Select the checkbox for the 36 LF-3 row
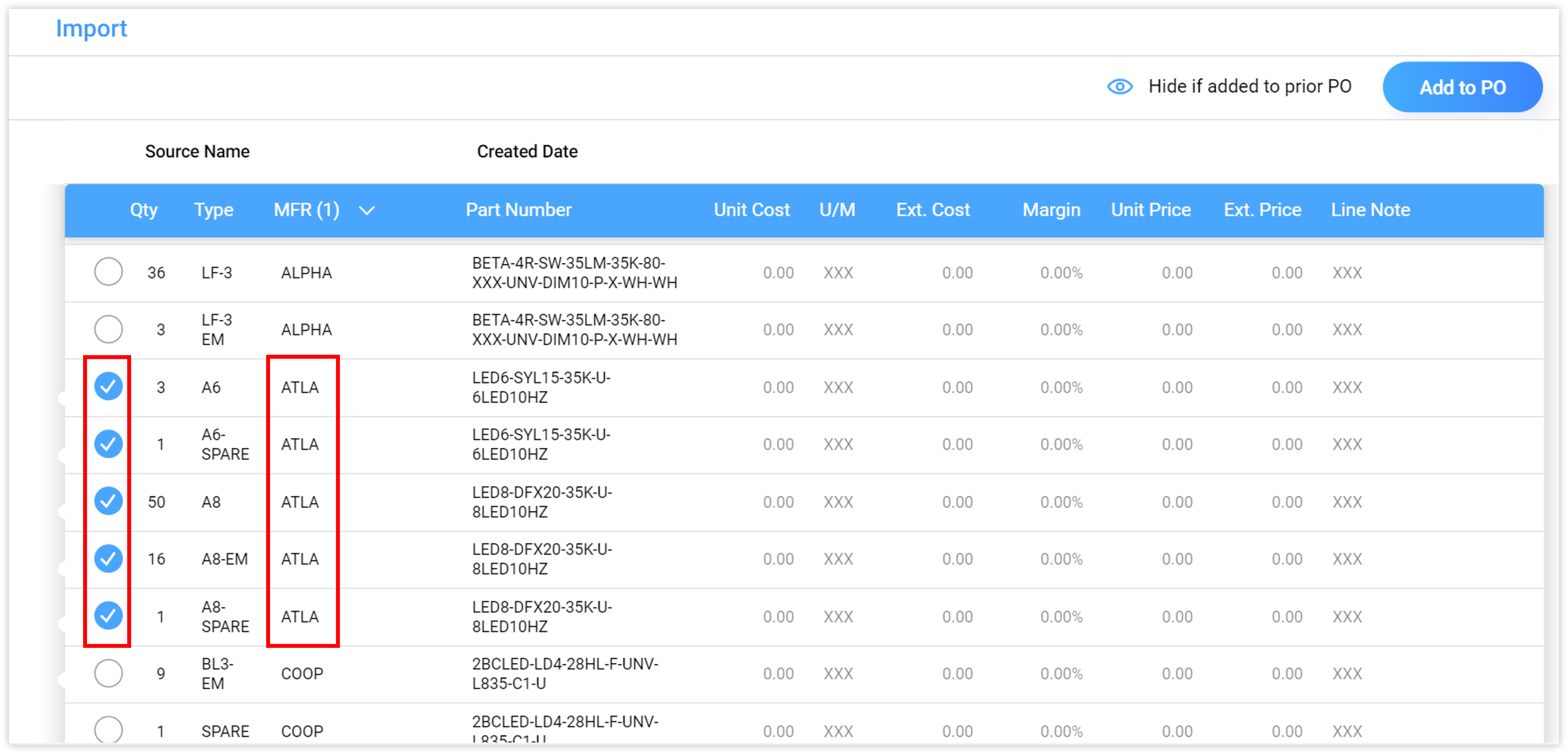Image resolution: width=1568 pixels, height=754 pixels. (x=108, y=272)
